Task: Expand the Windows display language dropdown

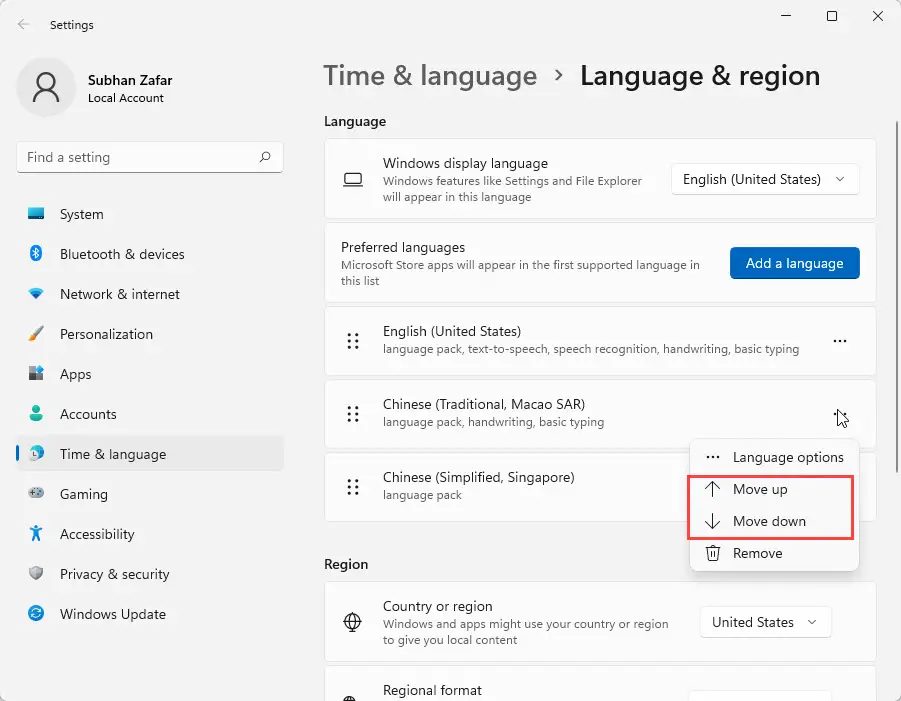Action: click(764, 180)
